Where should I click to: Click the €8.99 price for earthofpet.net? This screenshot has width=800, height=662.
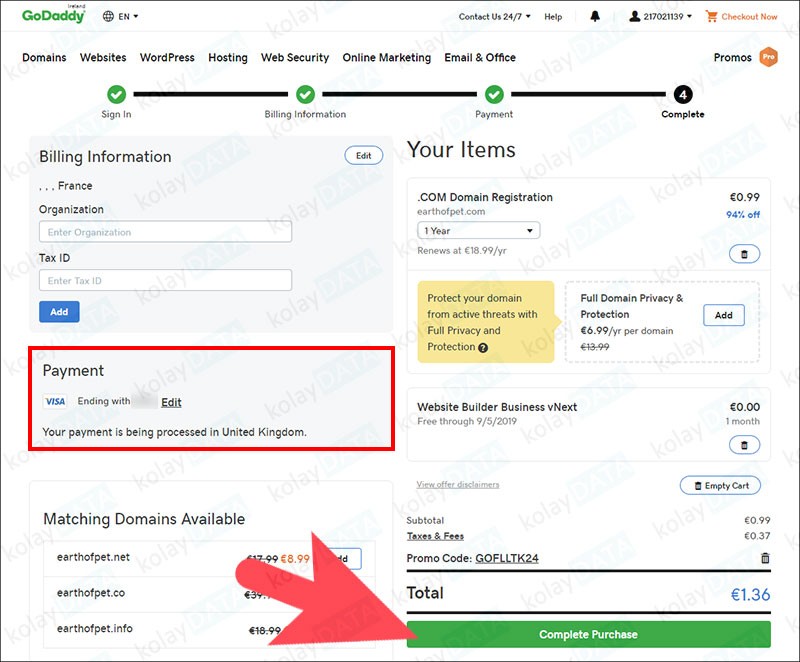pyautogui.click(x=295, y=559)
